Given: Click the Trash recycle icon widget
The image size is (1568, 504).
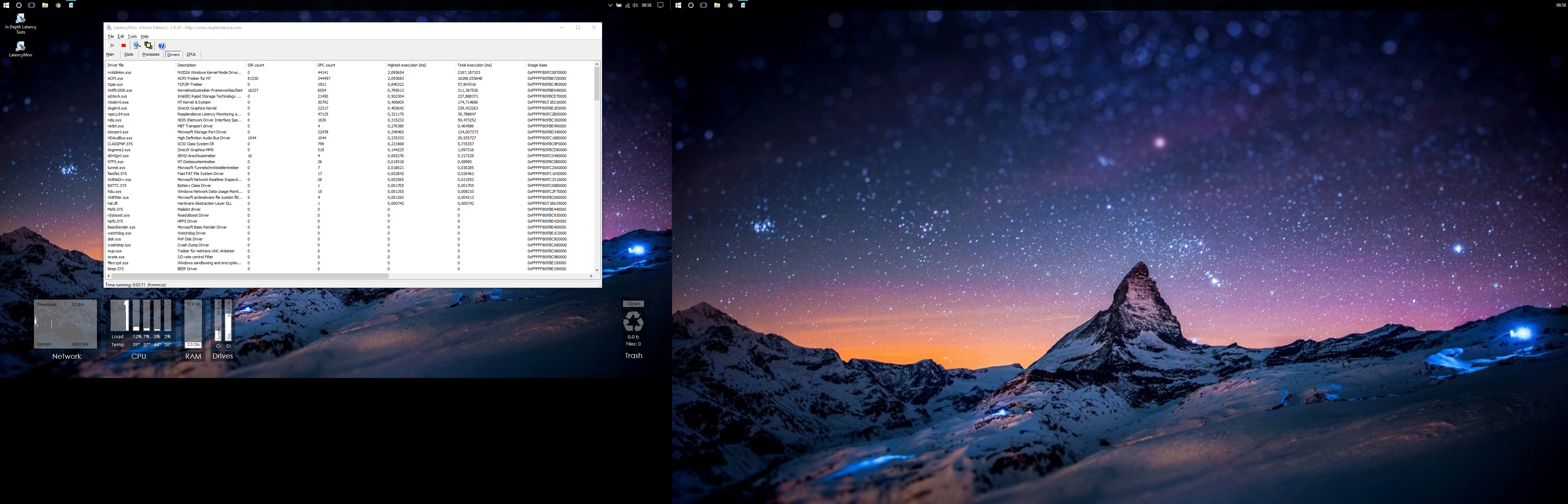Looking at the screenshot, I should coord(633,321).
